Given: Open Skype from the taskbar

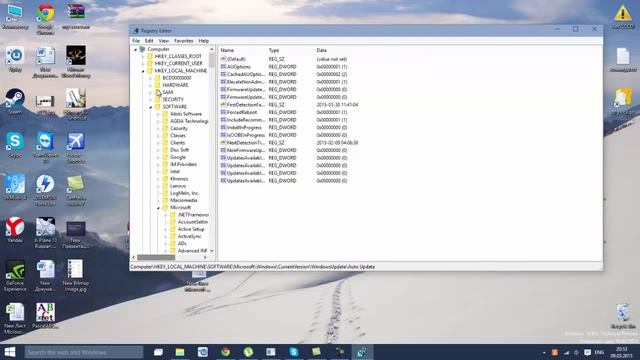Looking at the screenshot, I should click(293, 352).
